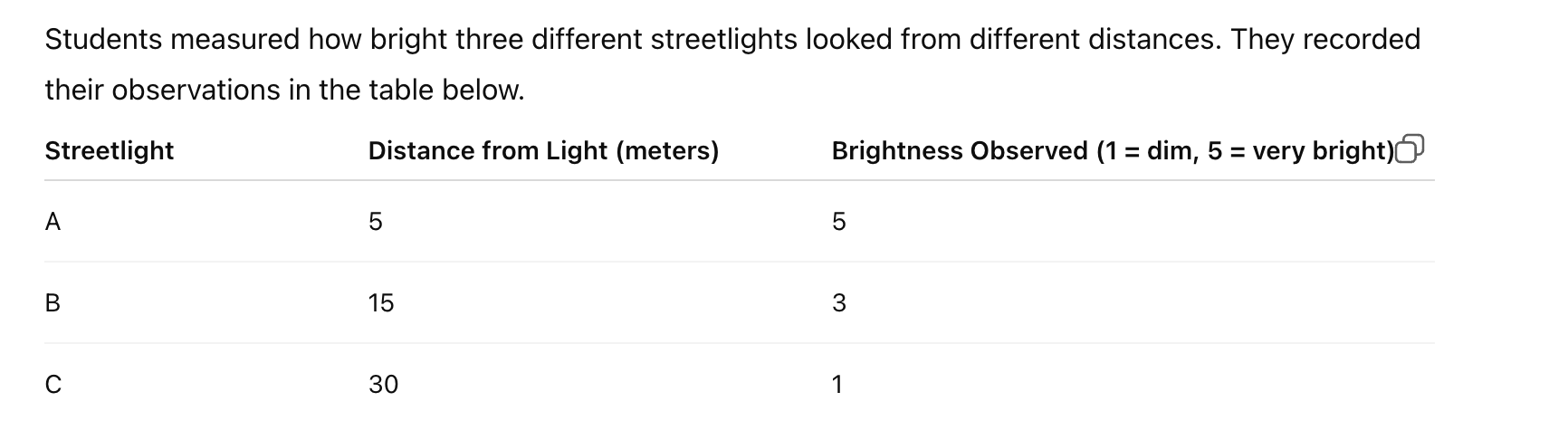This screenshot has height=440, width=1568.
Task: Click the Distance from Light (meters) header
Action: click(543, 150)
